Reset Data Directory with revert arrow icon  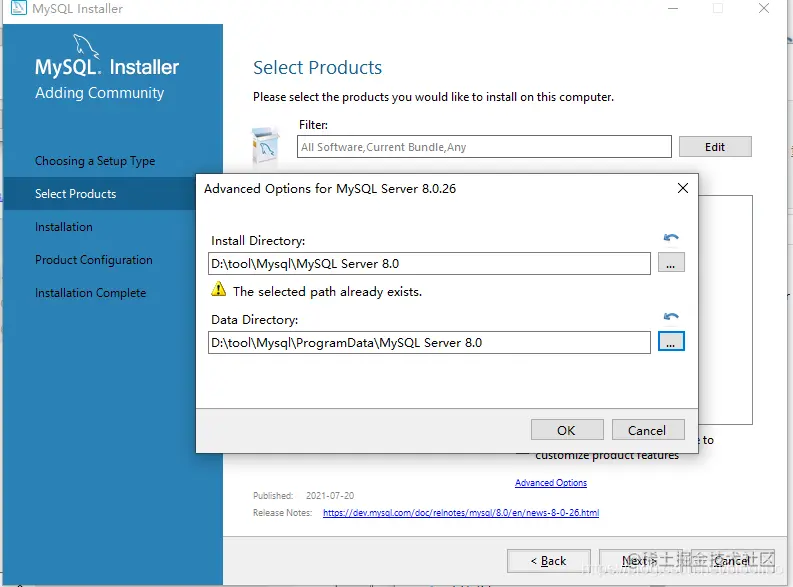click(671, 316)
